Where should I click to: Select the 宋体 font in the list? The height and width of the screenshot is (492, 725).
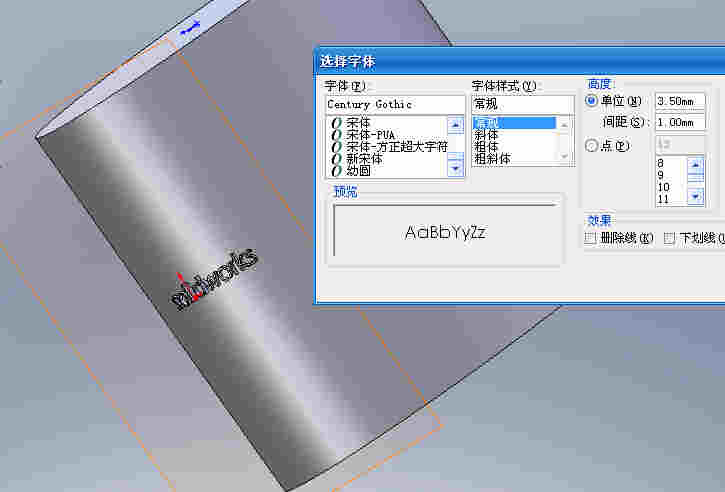(x=358, y=123)
